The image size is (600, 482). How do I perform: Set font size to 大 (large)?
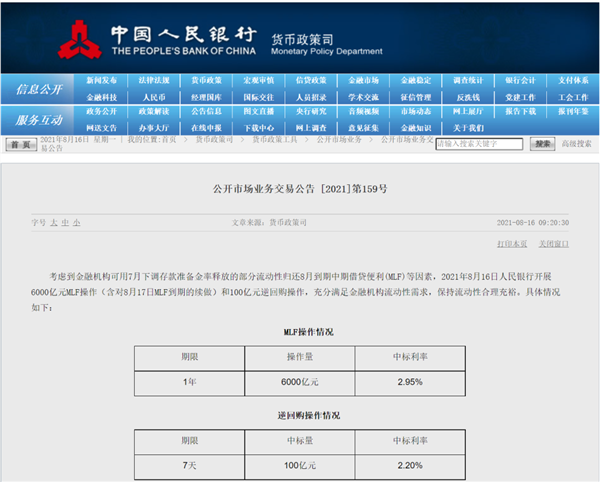click(54, 222)
